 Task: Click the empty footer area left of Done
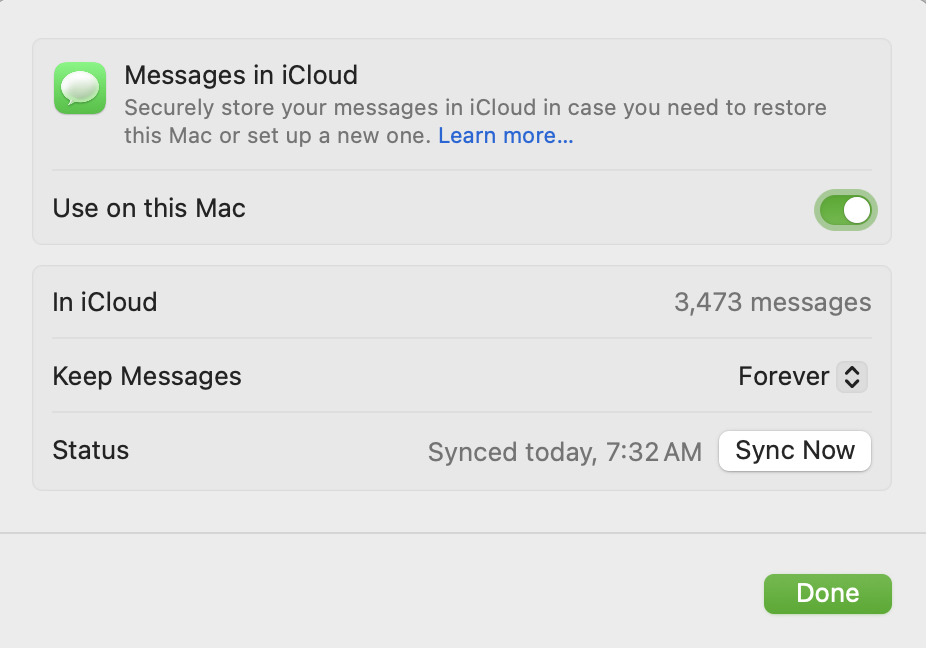tap(380, 593)
